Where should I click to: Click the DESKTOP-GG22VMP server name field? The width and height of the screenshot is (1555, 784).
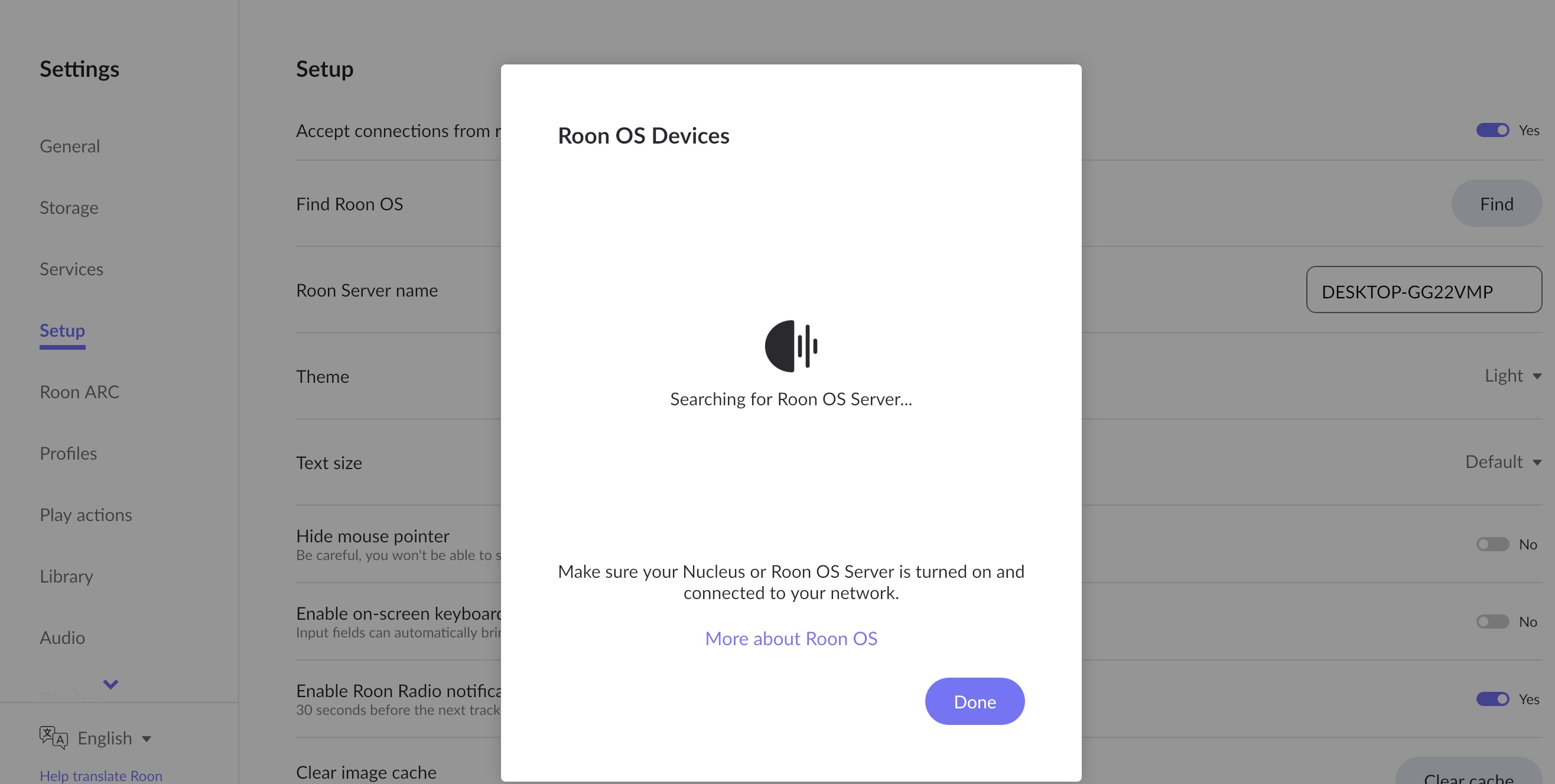click(x=1424, y=290)
